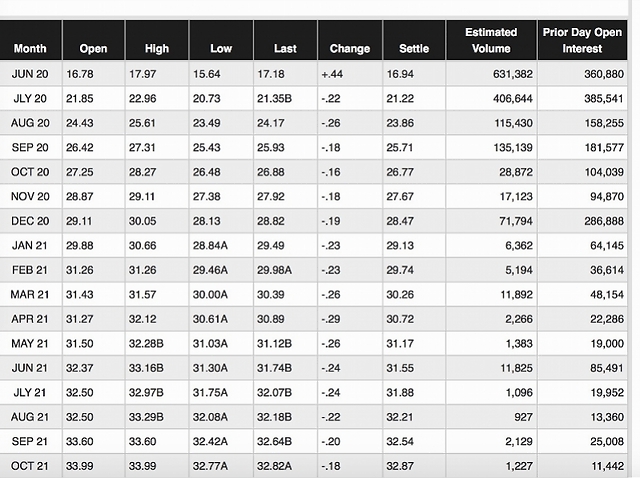Click the JAN 21 settle price 29.13
Image resolution: width=640 pixels, height=478 pixels.
point(413,245)
